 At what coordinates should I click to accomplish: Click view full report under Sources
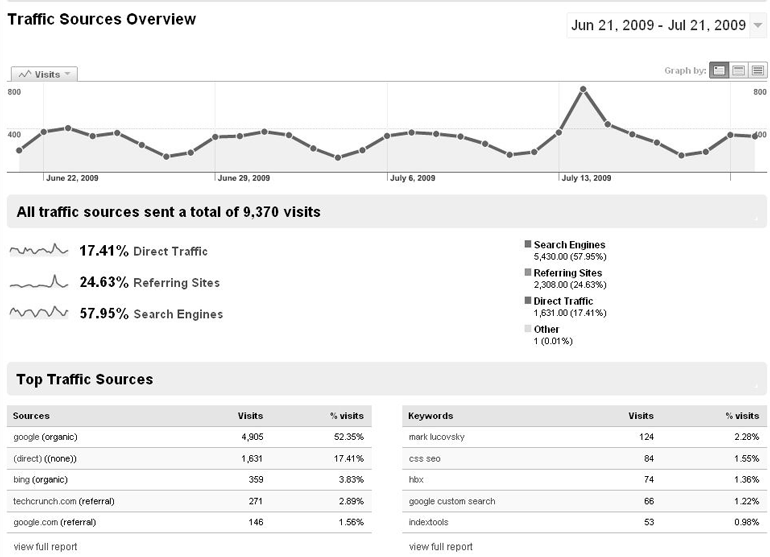(45, 547)
